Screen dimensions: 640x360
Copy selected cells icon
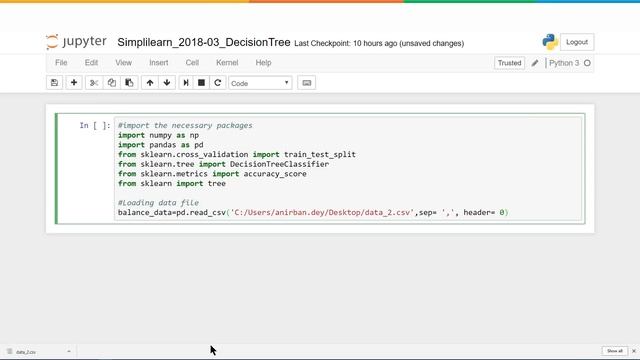(x=111, y=83)
